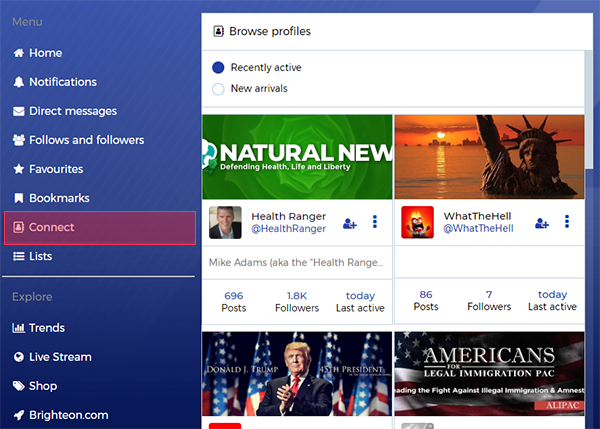Open Notifications from the menu
Image resolution: width=600 pixels, height=429 pixels.
coord(62,82)
